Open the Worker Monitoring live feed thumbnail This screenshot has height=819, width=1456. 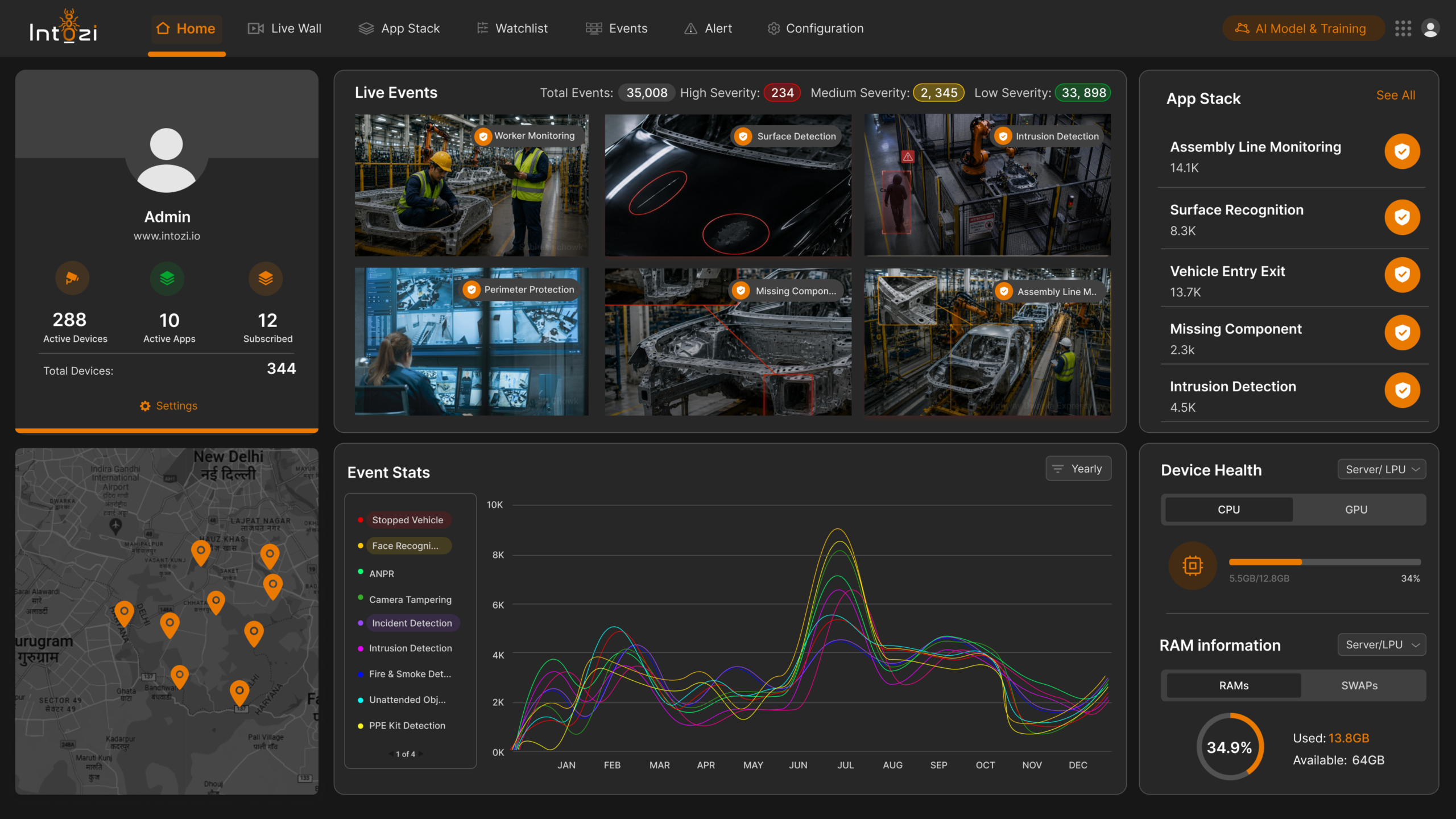[471, 185]
